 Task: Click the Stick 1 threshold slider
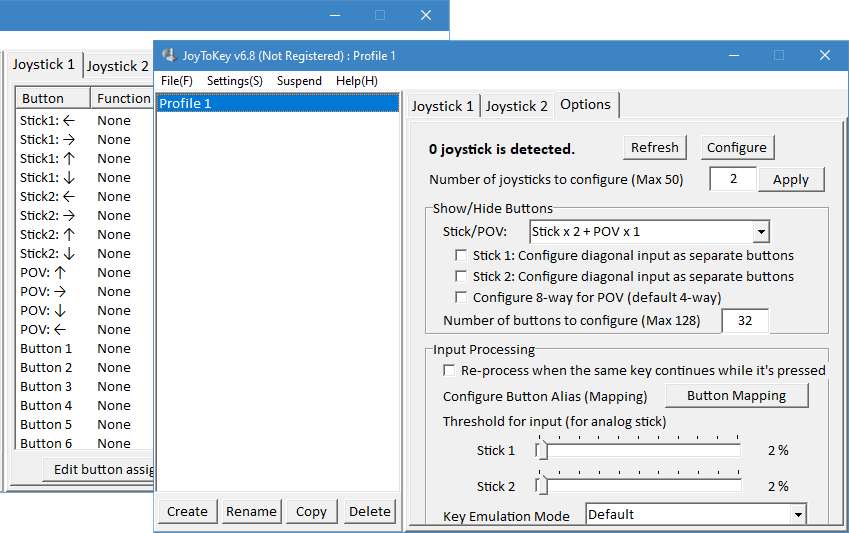638,451
